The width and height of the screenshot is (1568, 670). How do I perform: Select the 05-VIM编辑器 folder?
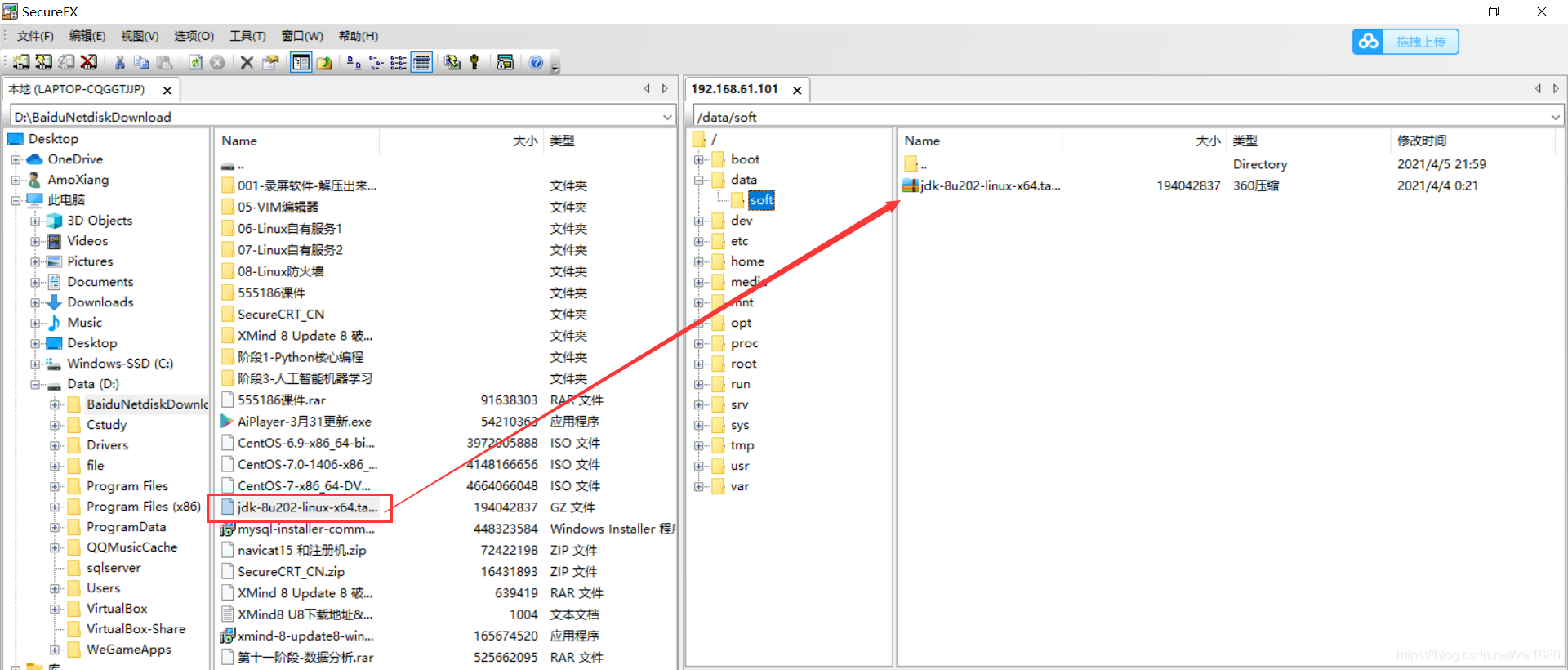click(x=270, y=207)
